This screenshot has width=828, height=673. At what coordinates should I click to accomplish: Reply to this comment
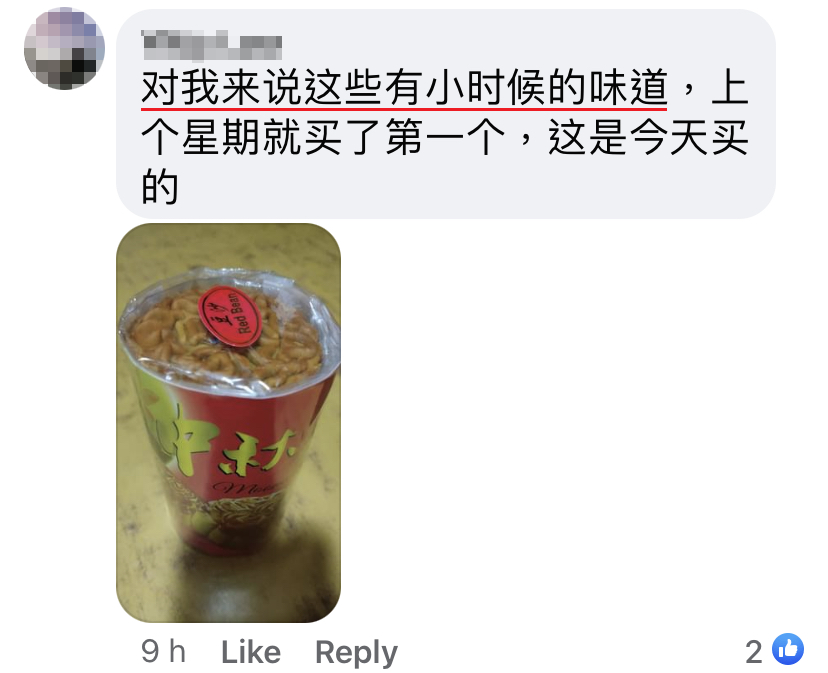(356, 652)
